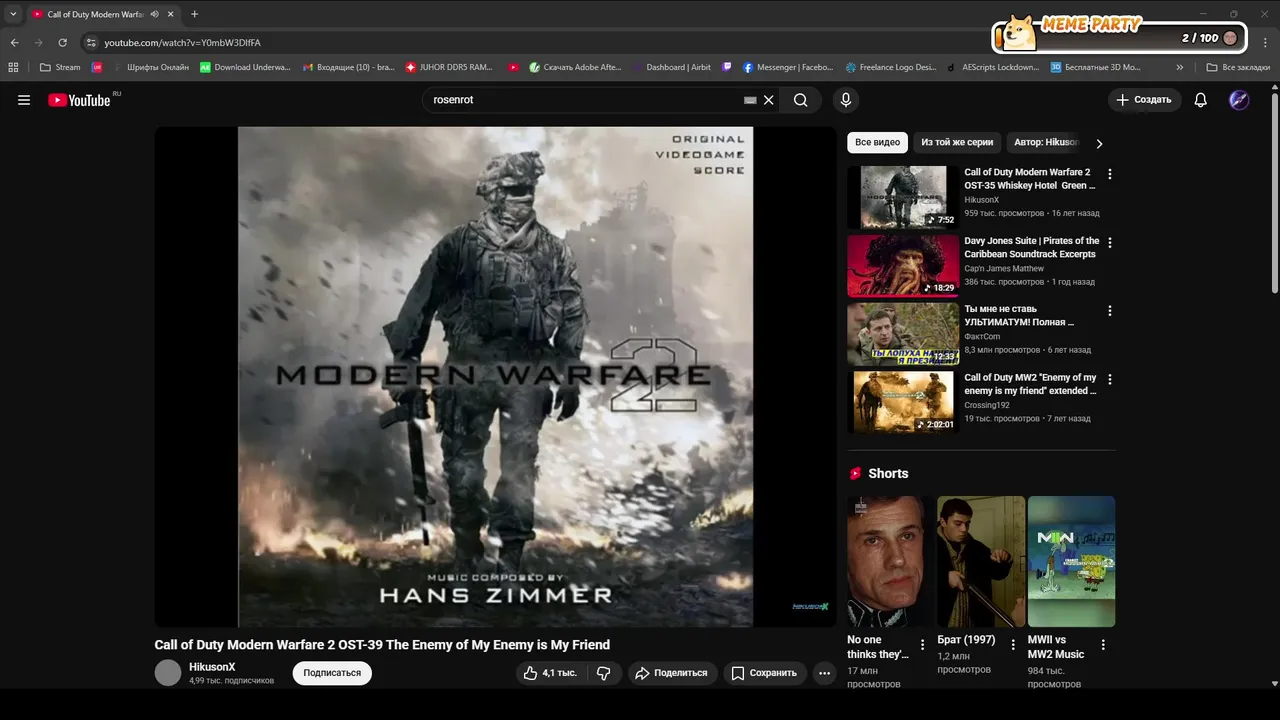Click the video player Modern Warfare 2 cover
Screen dimensions: 1280x720
pyautogui.click(x=495, y=376)
